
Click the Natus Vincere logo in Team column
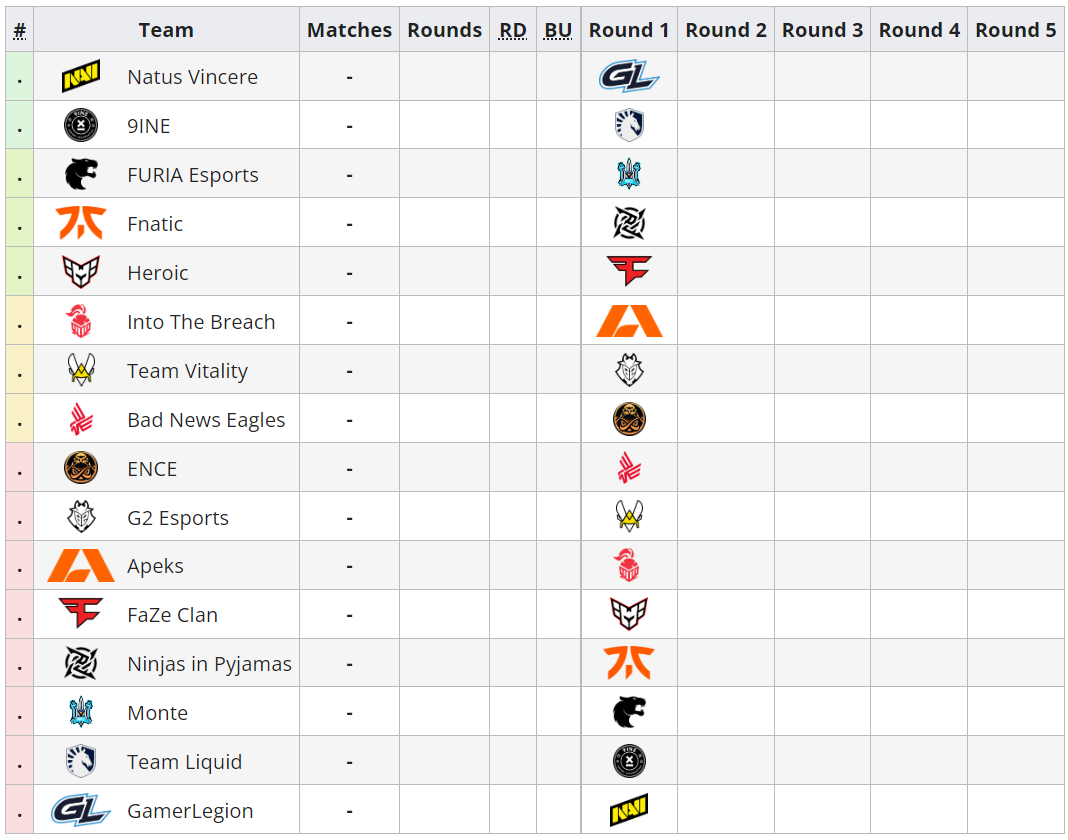(81, 77)
